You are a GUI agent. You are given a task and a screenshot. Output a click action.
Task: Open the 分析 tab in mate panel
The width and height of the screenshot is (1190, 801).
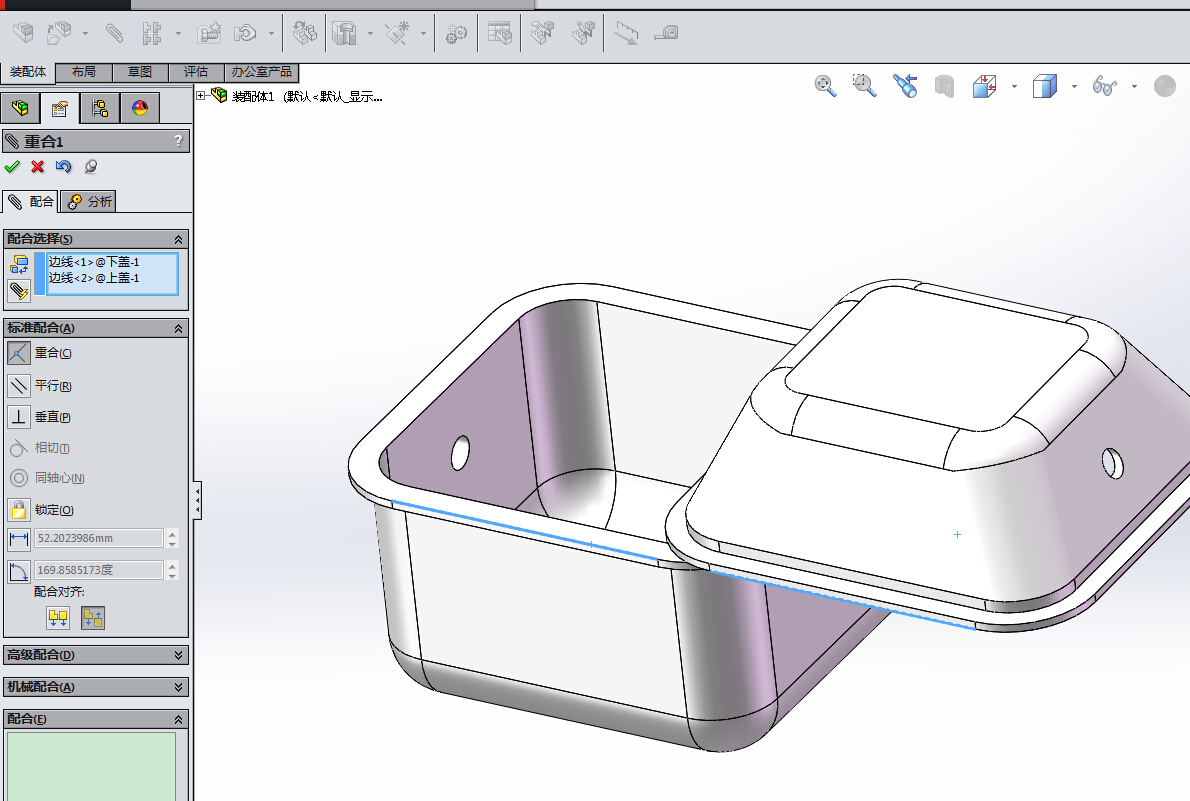[89, 201]
